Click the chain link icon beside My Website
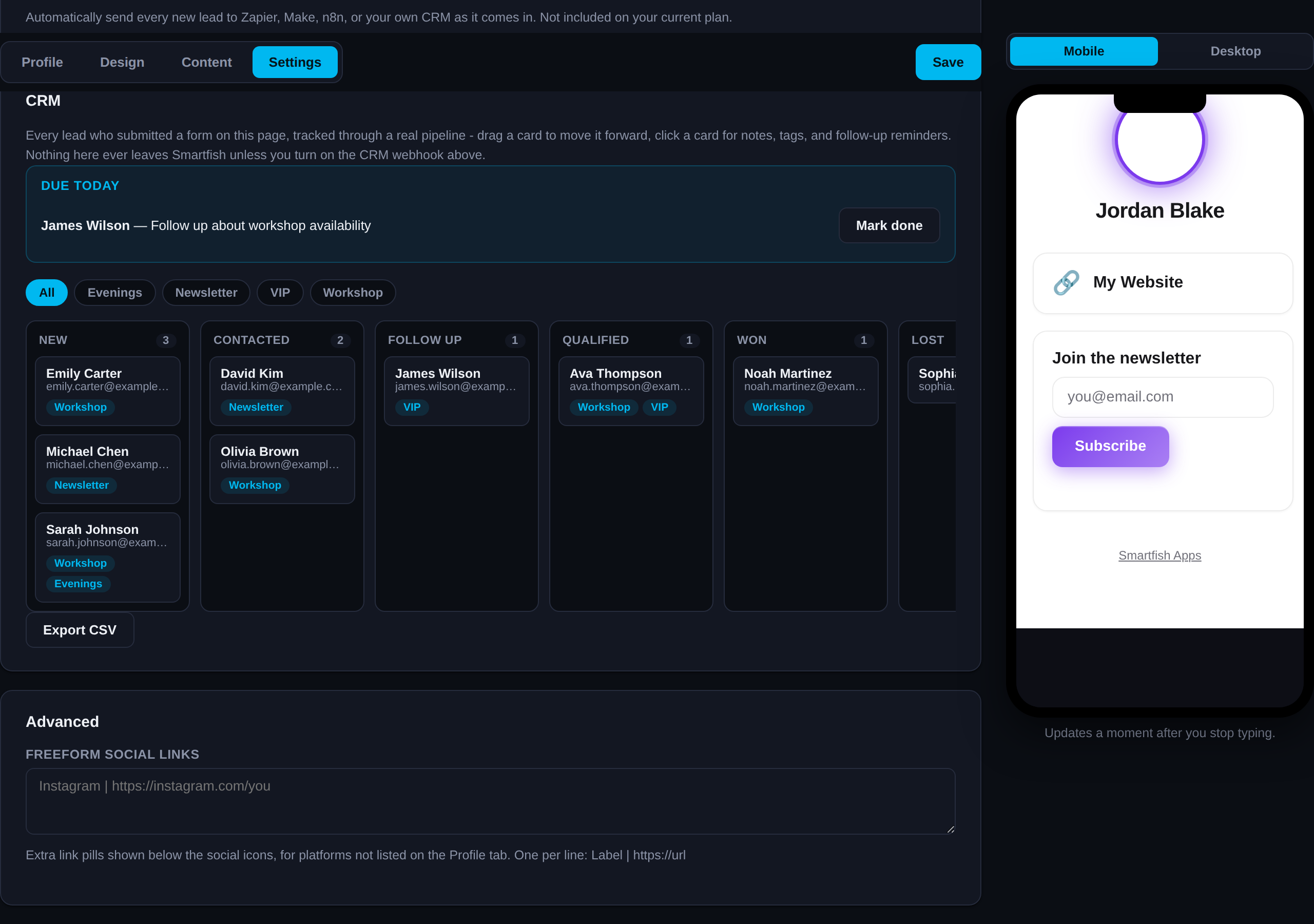 point(1066,282)
